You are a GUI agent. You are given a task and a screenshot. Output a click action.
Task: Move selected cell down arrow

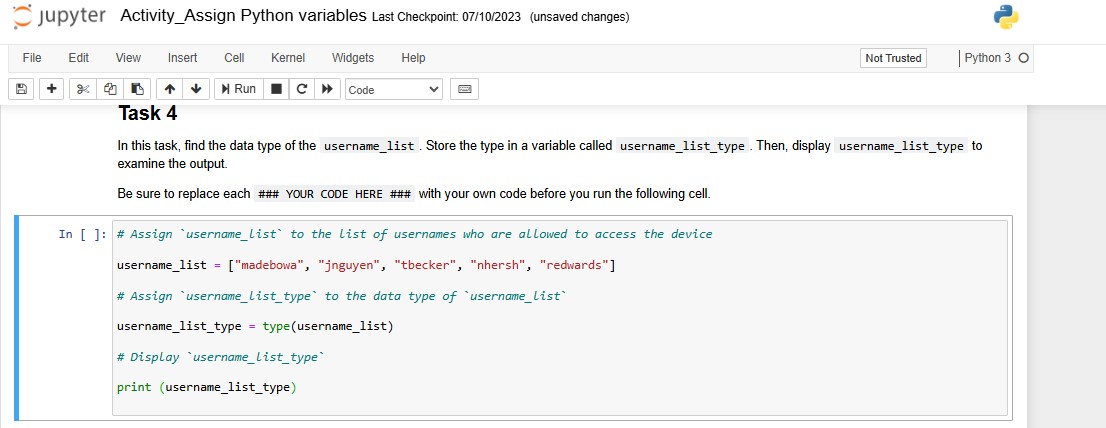tap(196, 89)
